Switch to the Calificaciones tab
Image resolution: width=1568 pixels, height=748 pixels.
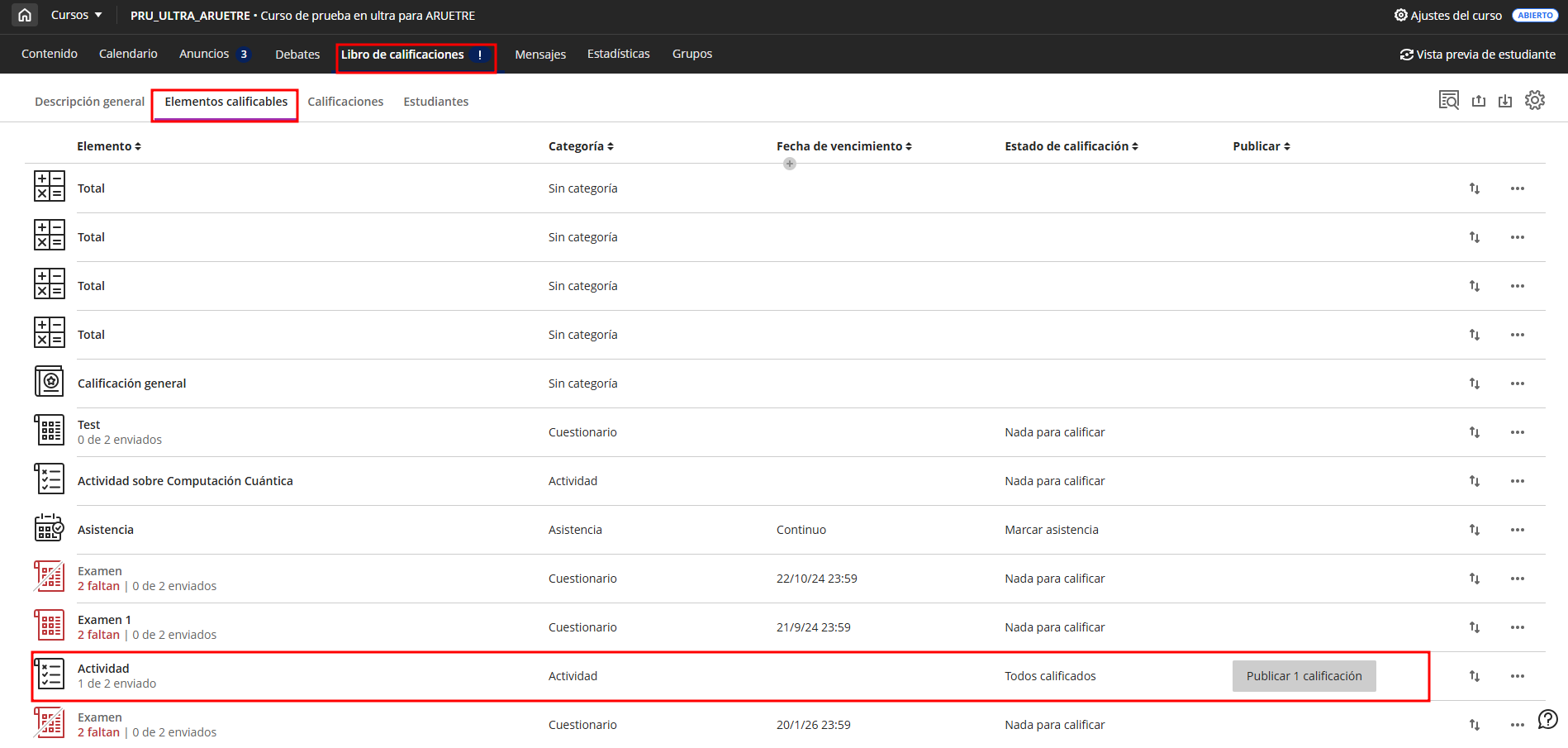tap(345, 102)
